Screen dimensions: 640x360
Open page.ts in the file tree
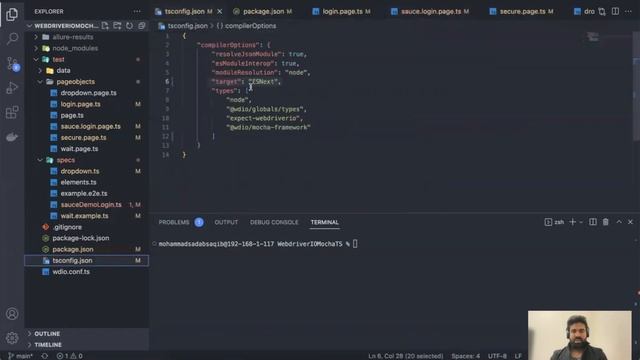pos(72,115)
